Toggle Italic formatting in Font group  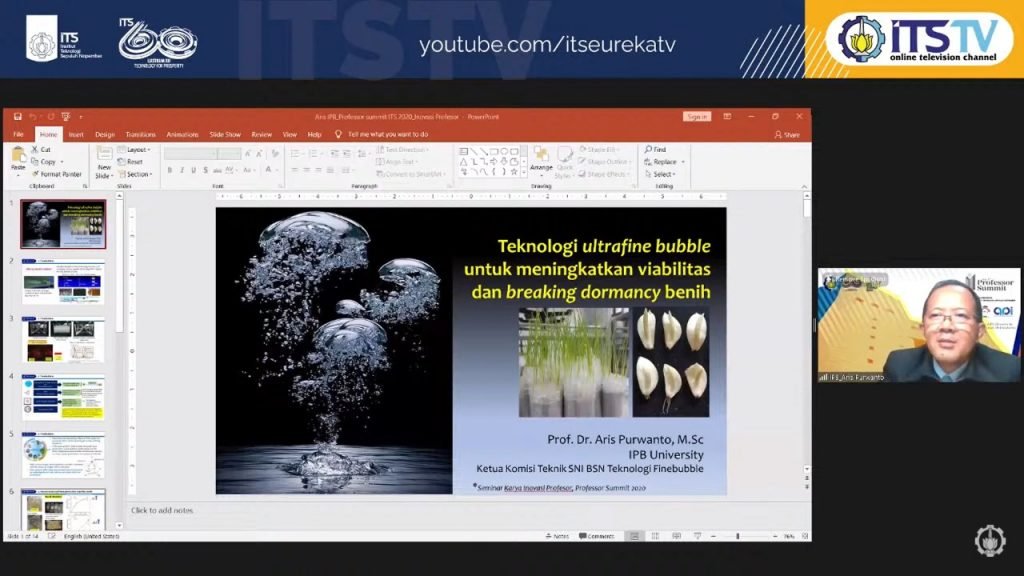182,170
